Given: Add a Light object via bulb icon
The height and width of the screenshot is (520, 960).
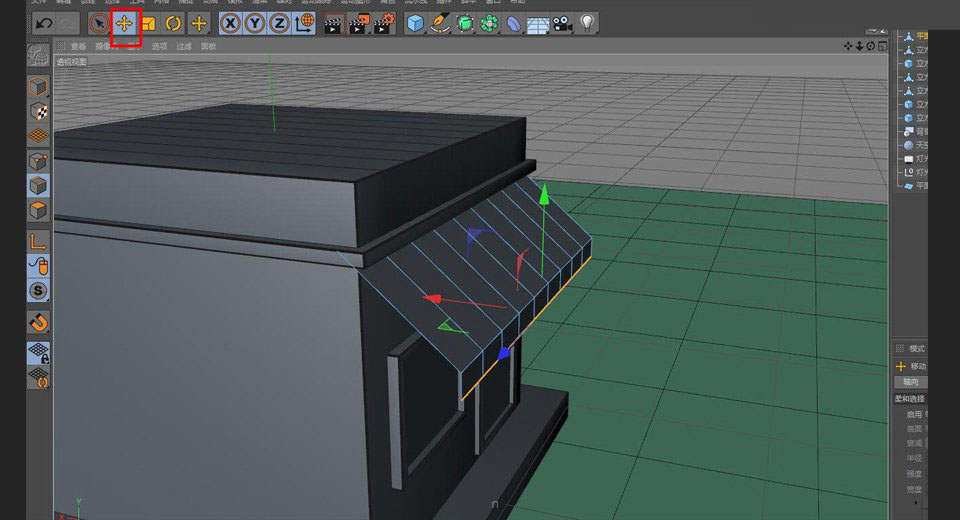Looking at the screenshot, I should (x=587, y=23).
